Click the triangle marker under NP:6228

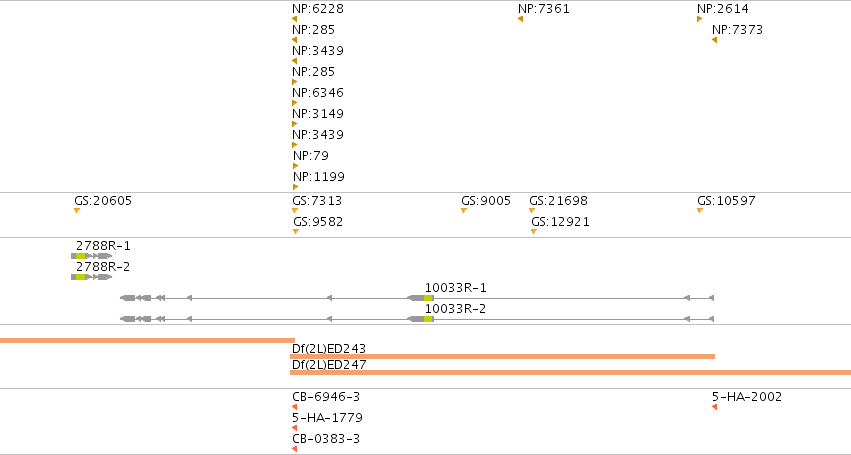295,19
